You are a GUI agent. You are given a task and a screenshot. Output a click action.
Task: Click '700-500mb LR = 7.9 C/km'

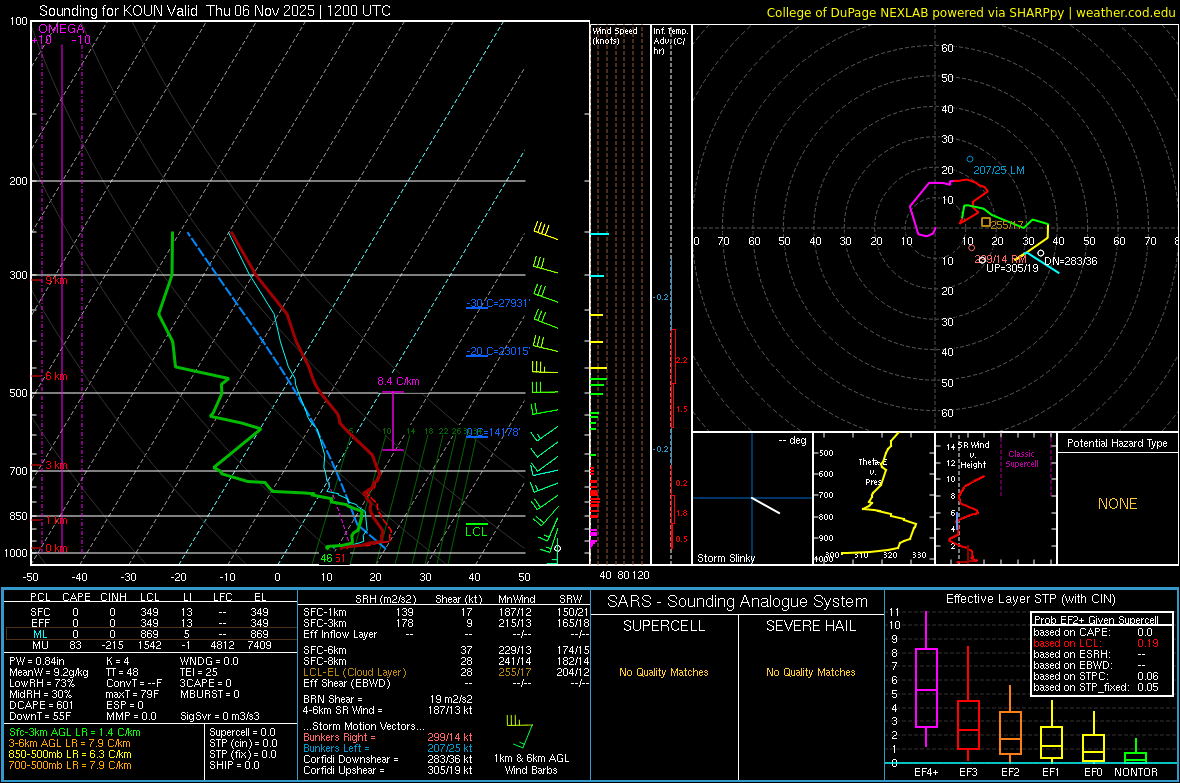[x=69, y=765]
